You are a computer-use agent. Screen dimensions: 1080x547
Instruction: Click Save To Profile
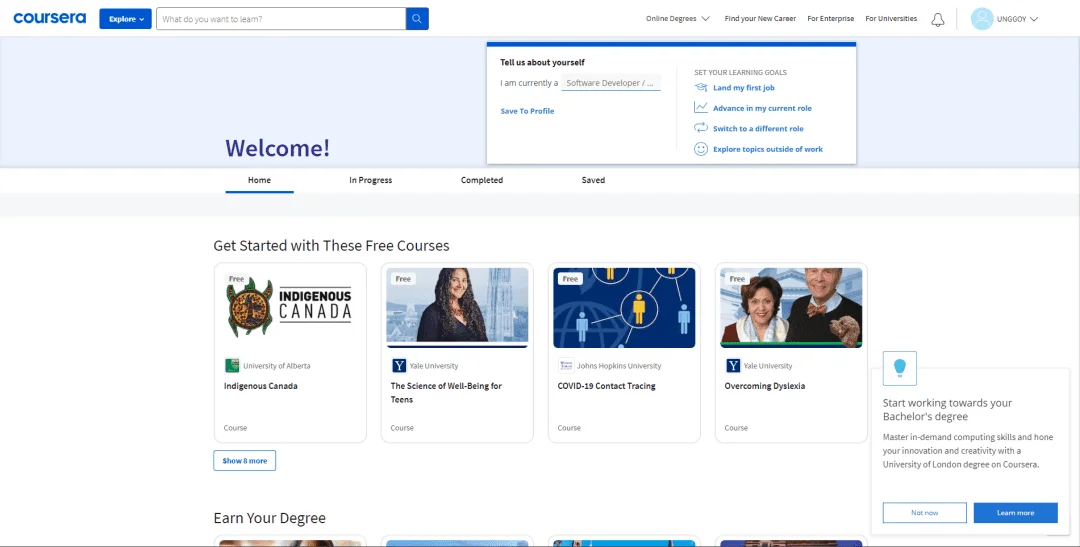tap(527, 111)
